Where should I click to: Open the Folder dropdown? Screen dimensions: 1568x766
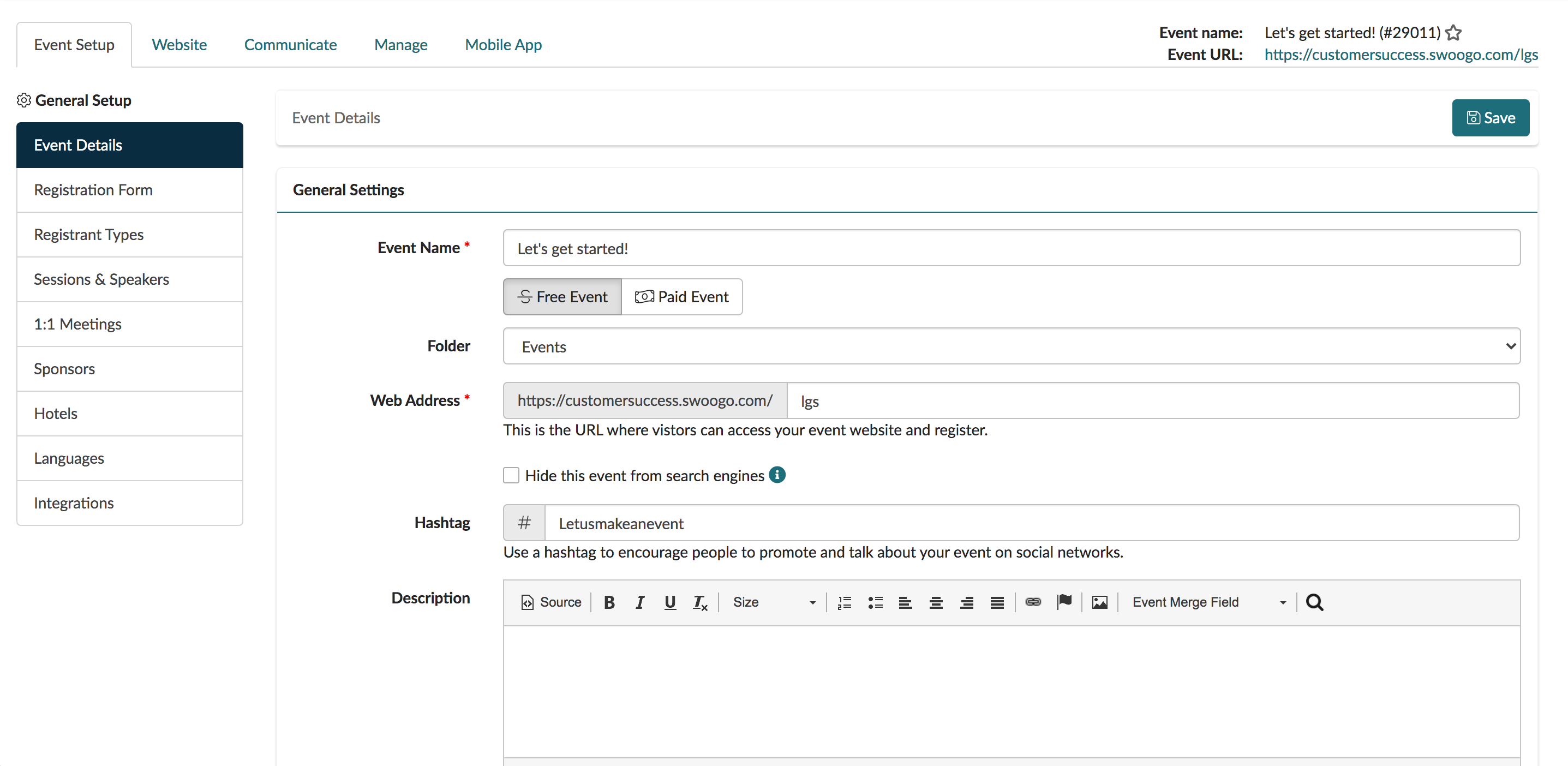tap(1011, 346)
